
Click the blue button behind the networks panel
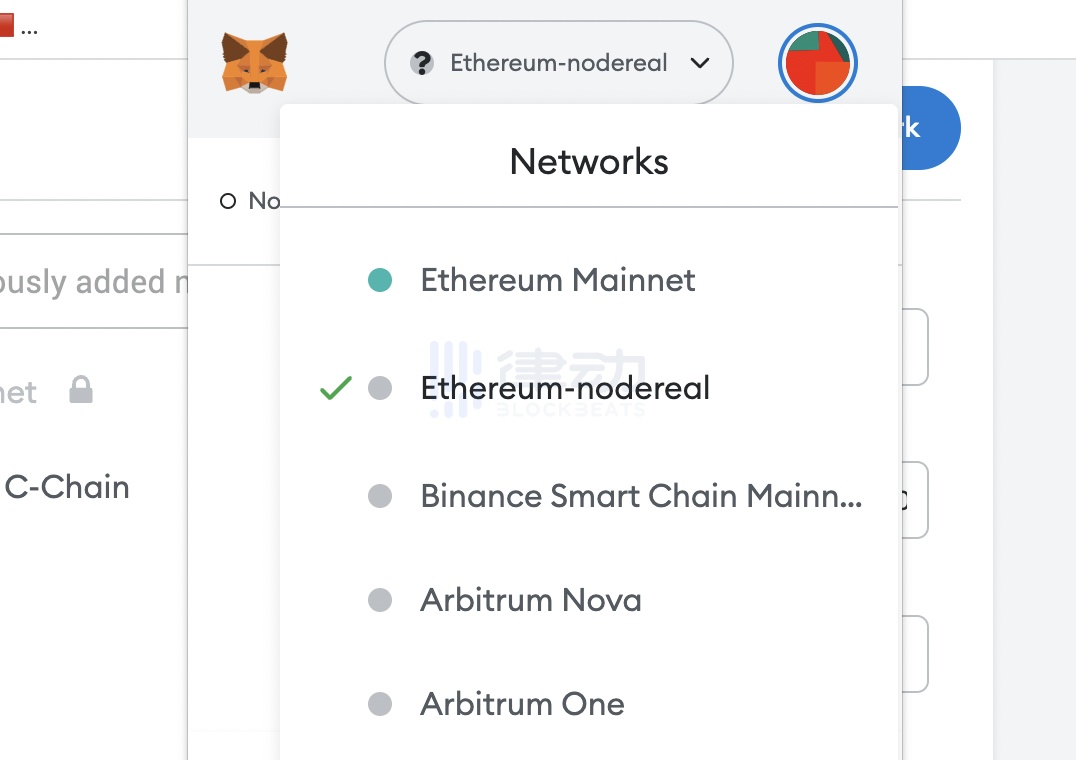point(932,128)
